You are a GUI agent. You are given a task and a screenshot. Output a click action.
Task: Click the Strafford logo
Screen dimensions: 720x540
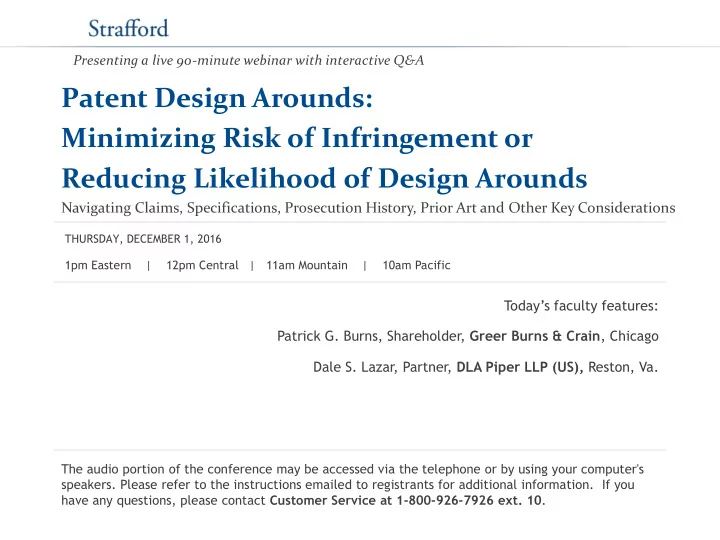pos(128,28)
